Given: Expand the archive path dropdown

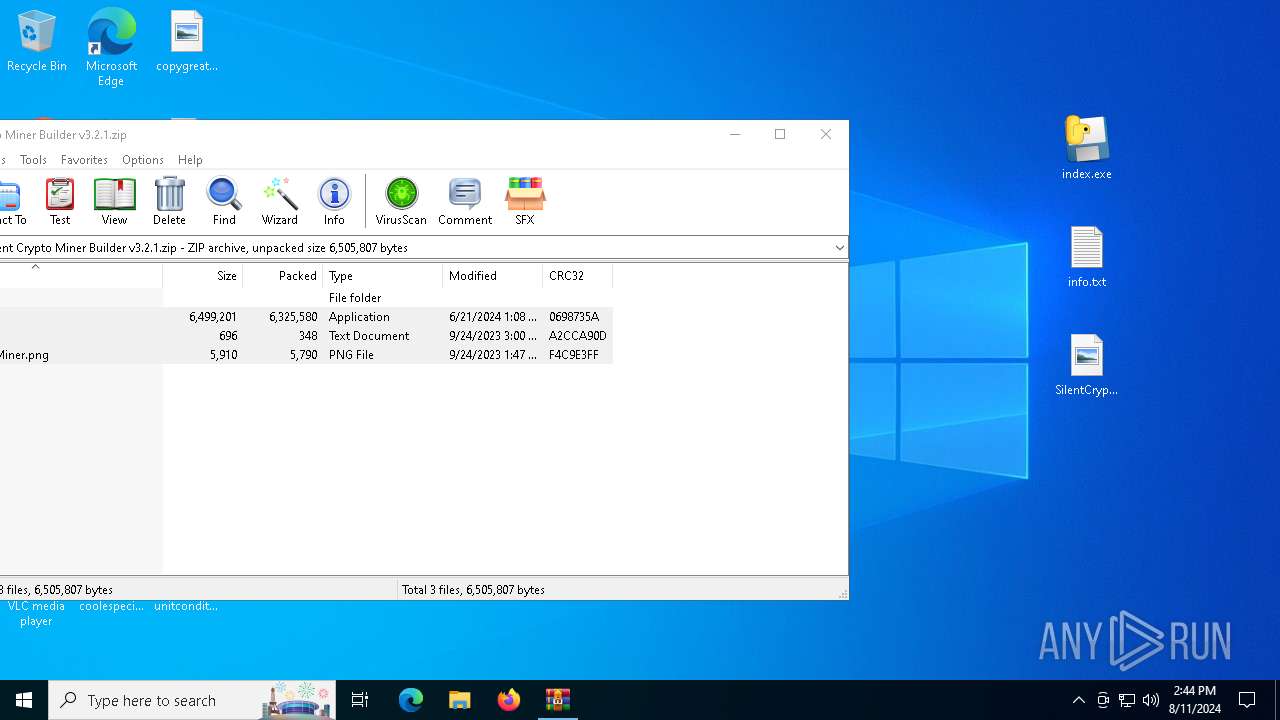Looking at the screenshot, I should [x=840, y=248].
